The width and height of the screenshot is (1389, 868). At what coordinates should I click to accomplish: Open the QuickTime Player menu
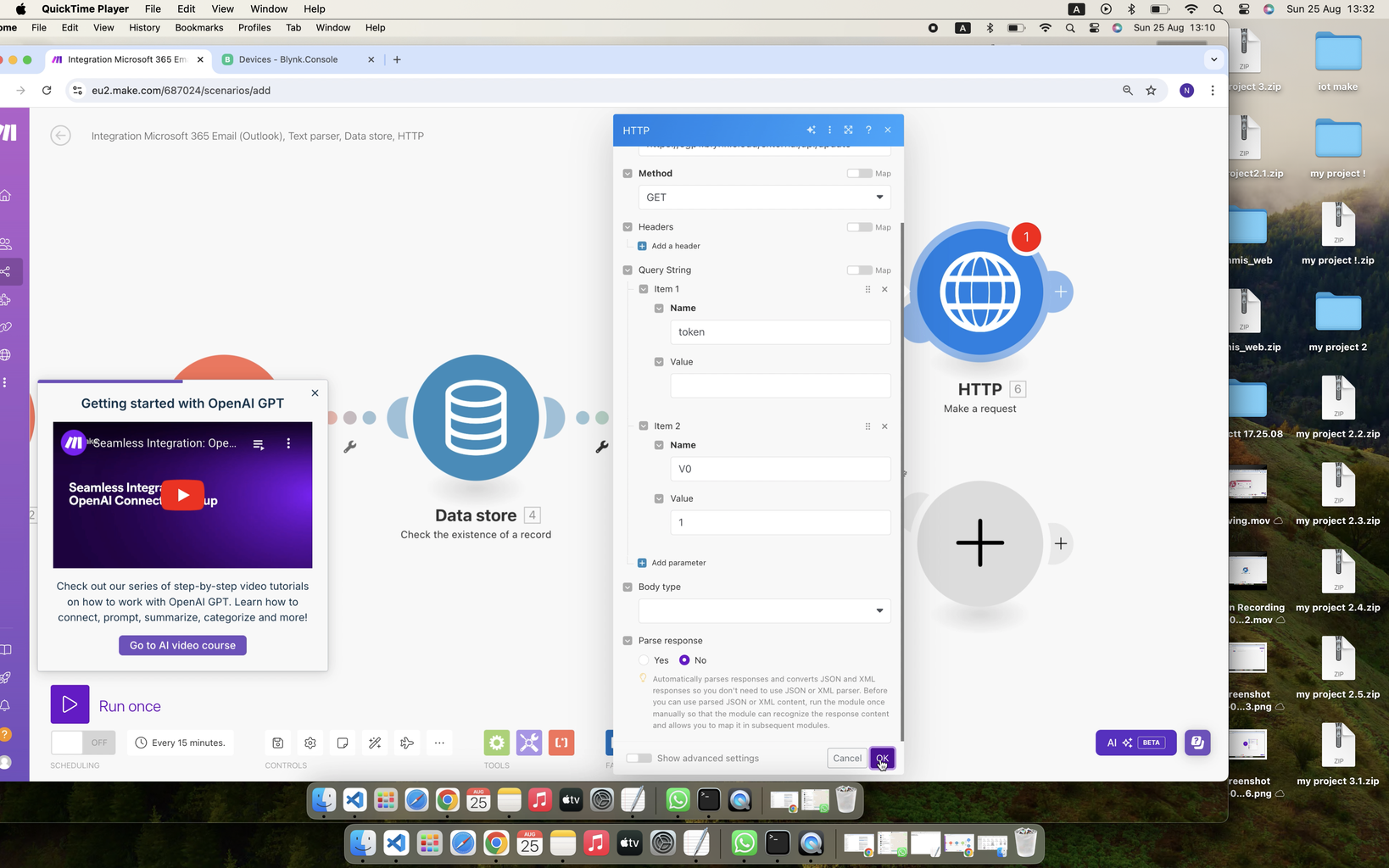click(85, 8)
